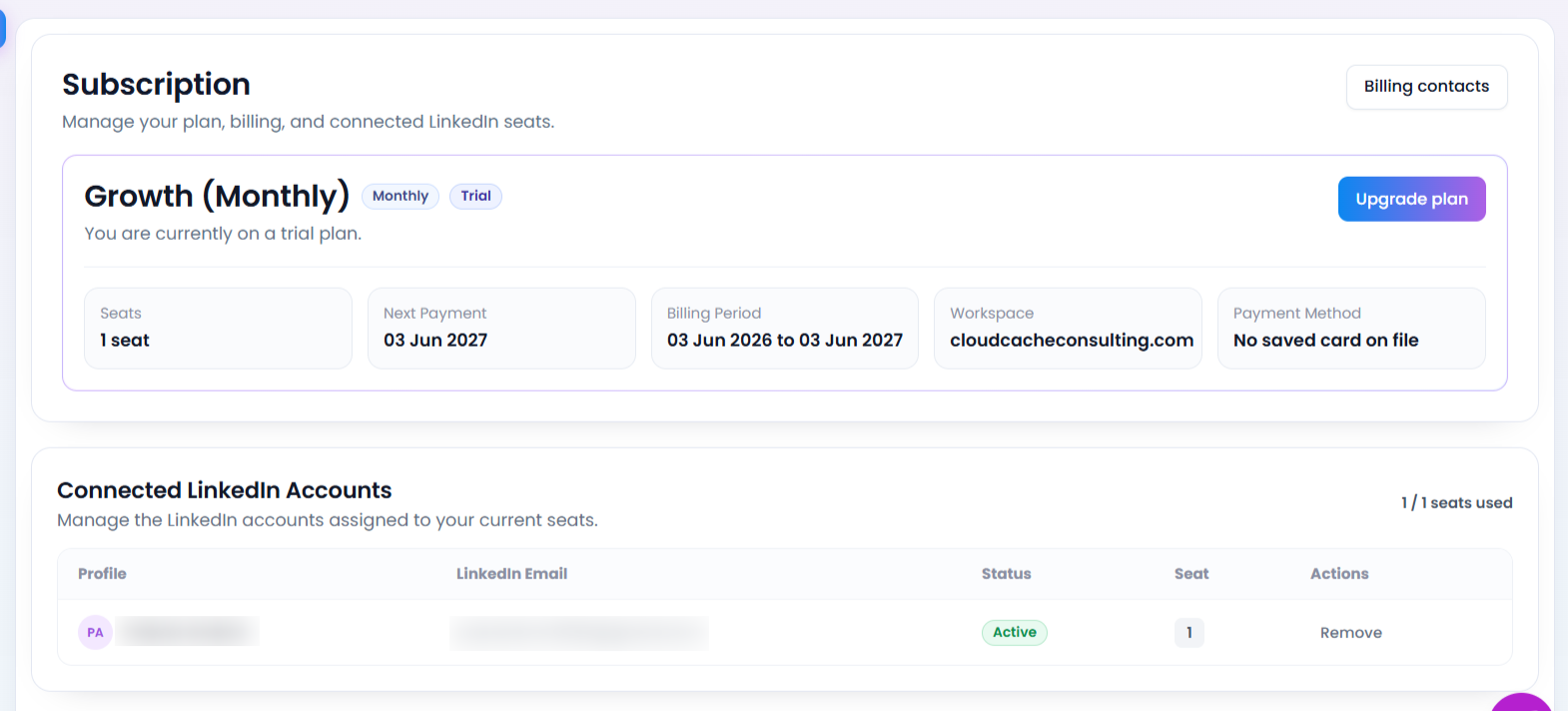This screenshot has height=711, width=1568.
Task: Click the blurred profile name next to PA
Action: 187,631
